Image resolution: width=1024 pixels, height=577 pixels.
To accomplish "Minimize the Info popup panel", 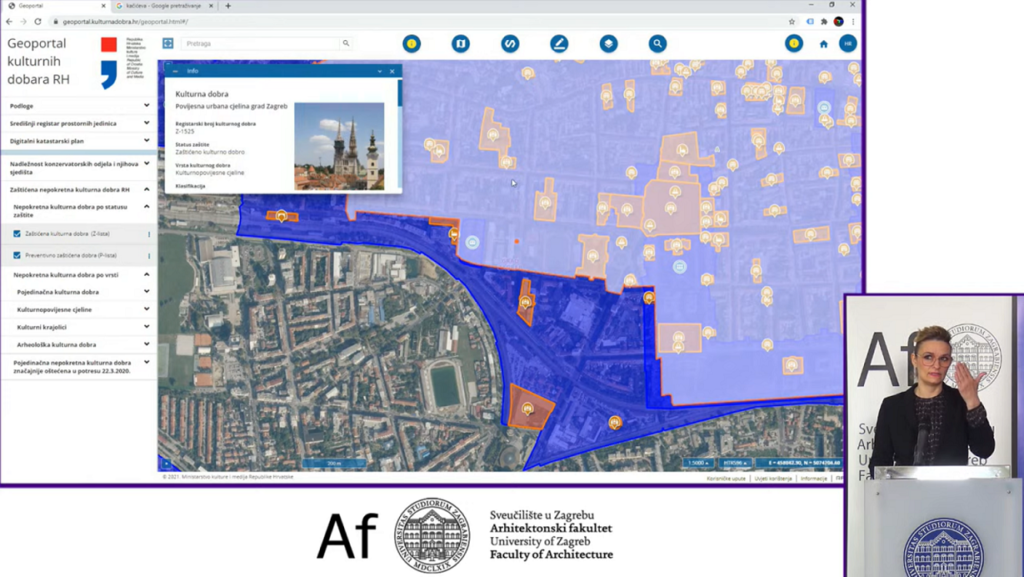I will pyautogui.click(x=175, y=71).
